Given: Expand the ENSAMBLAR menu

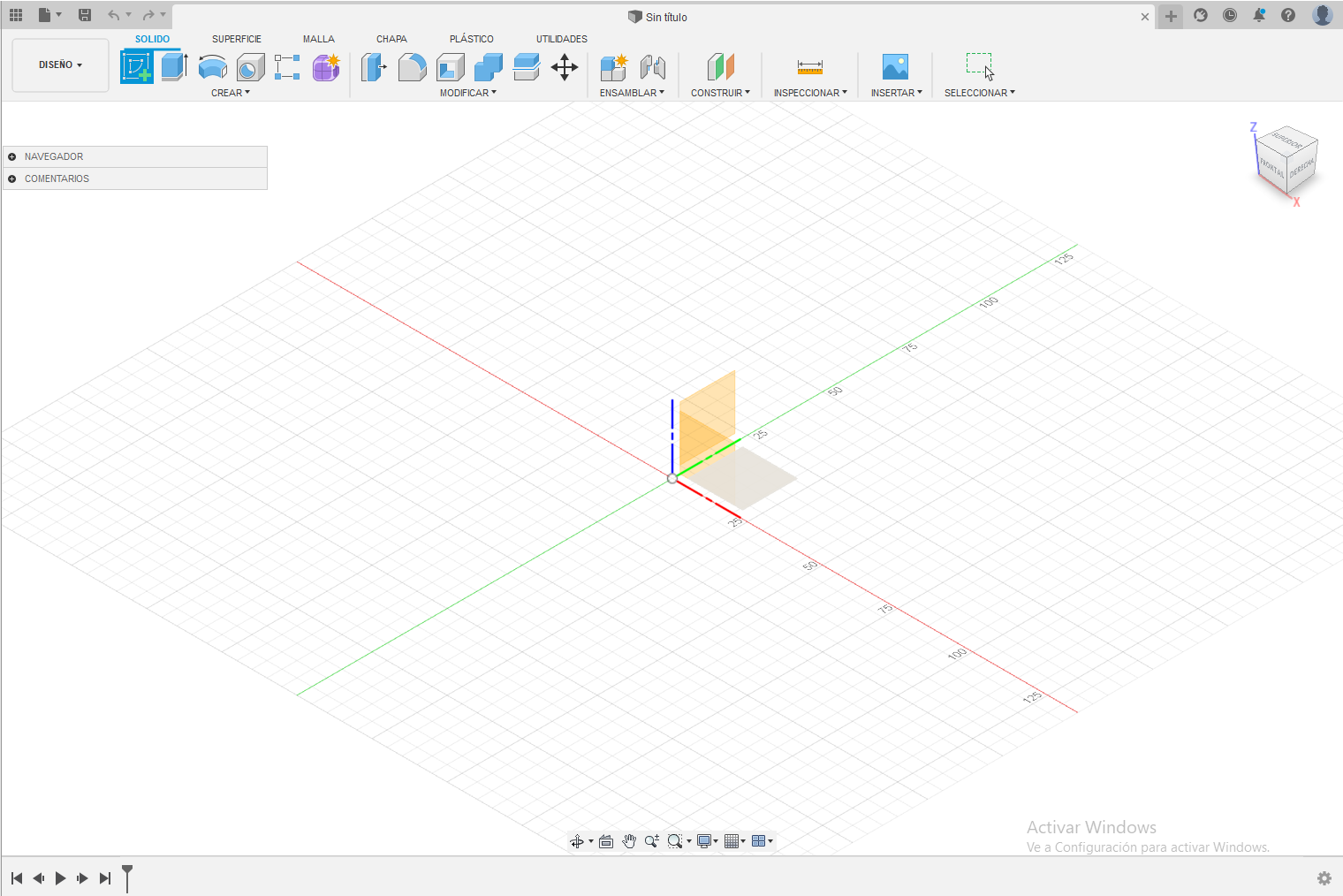Looking at the screenshot, I should [632, 93].
